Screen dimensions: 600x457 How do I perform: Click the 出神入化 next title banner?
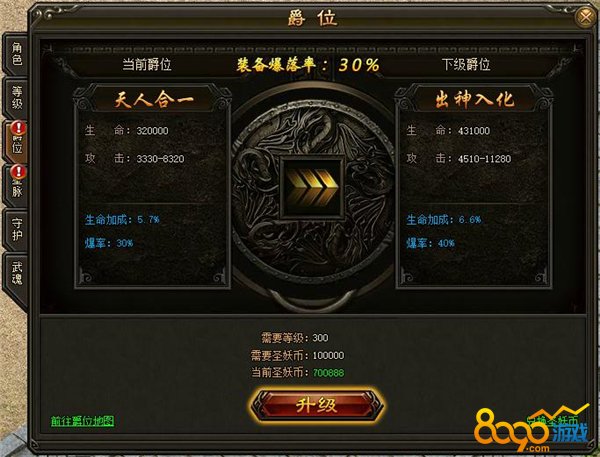click(x=474, y=100)
